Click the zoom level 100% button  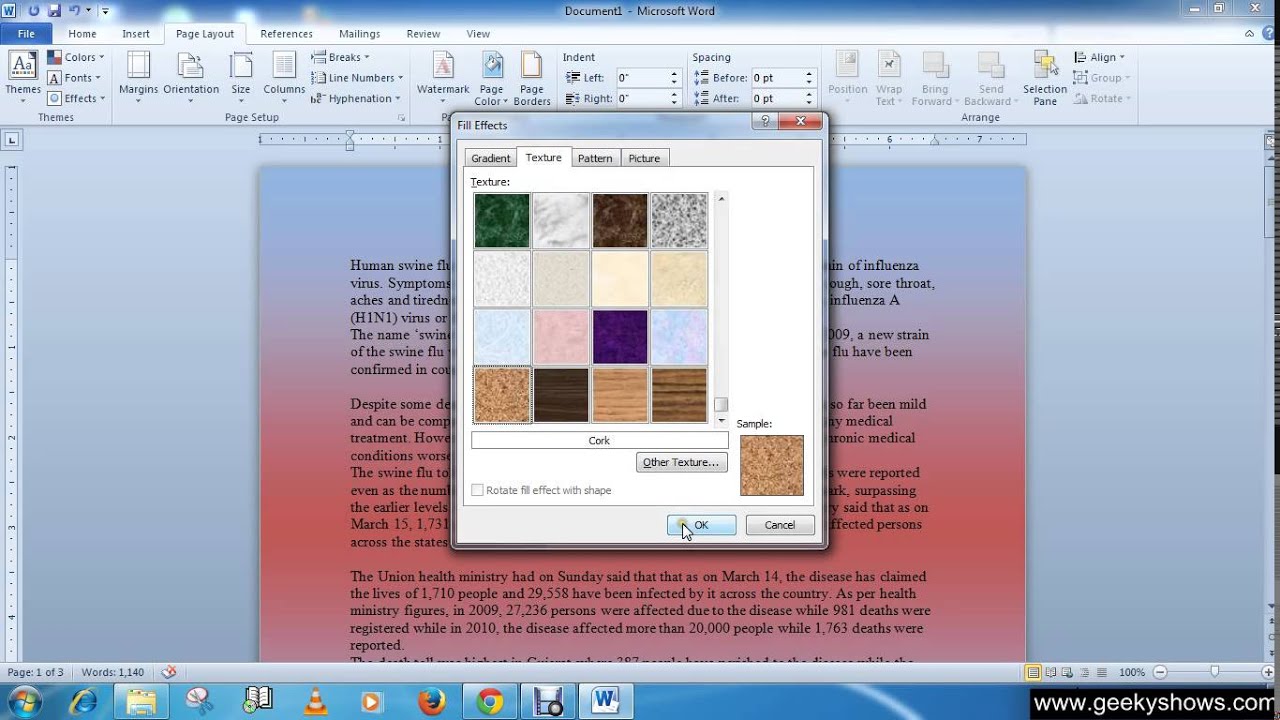click(1132, 672)
